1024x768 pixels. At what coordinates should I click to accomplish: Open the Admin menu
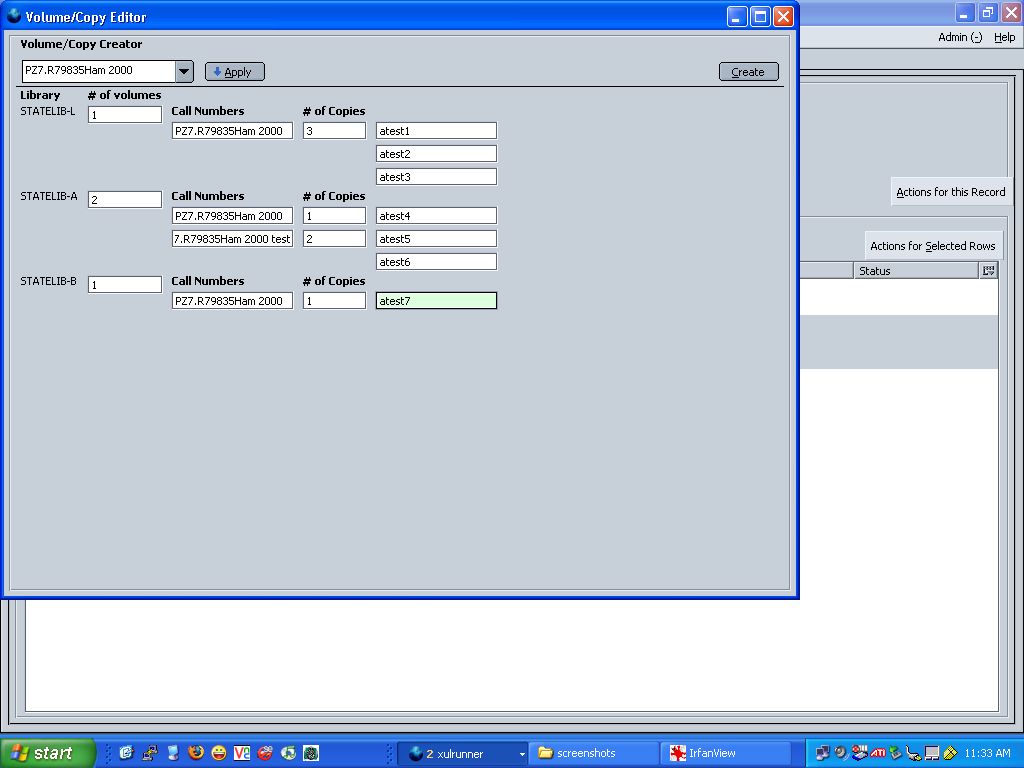(959, 38)
